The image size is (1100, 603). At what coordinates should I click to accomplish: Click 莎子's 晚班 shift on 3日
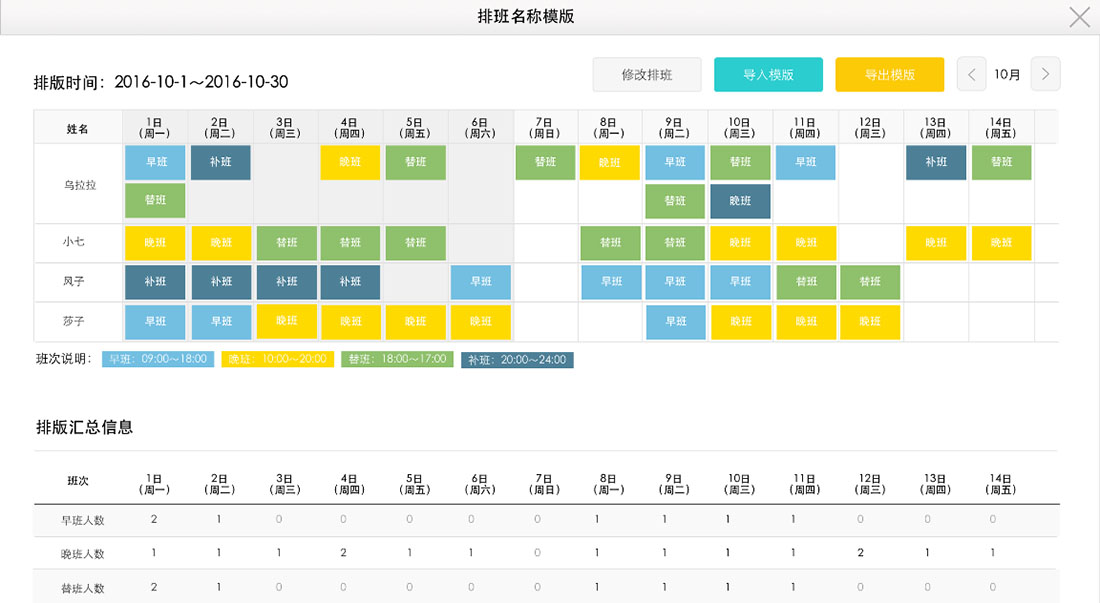pyautogui.click(x=286, y=321)
